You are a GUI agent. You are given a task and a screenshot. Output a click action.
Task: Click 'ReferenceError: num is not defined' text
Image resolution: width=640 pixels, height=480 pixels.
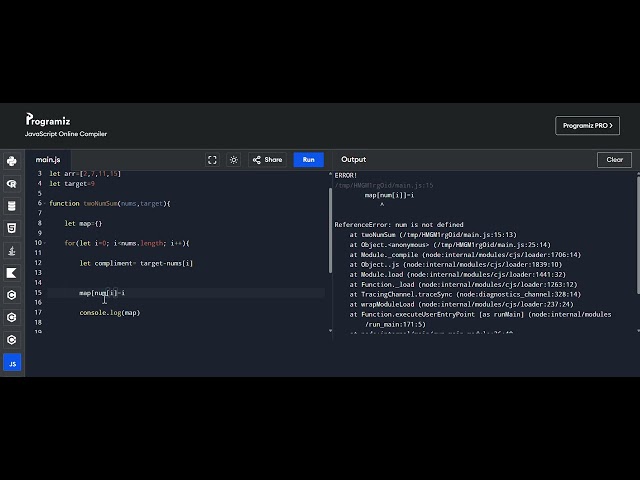coord(399,224)
